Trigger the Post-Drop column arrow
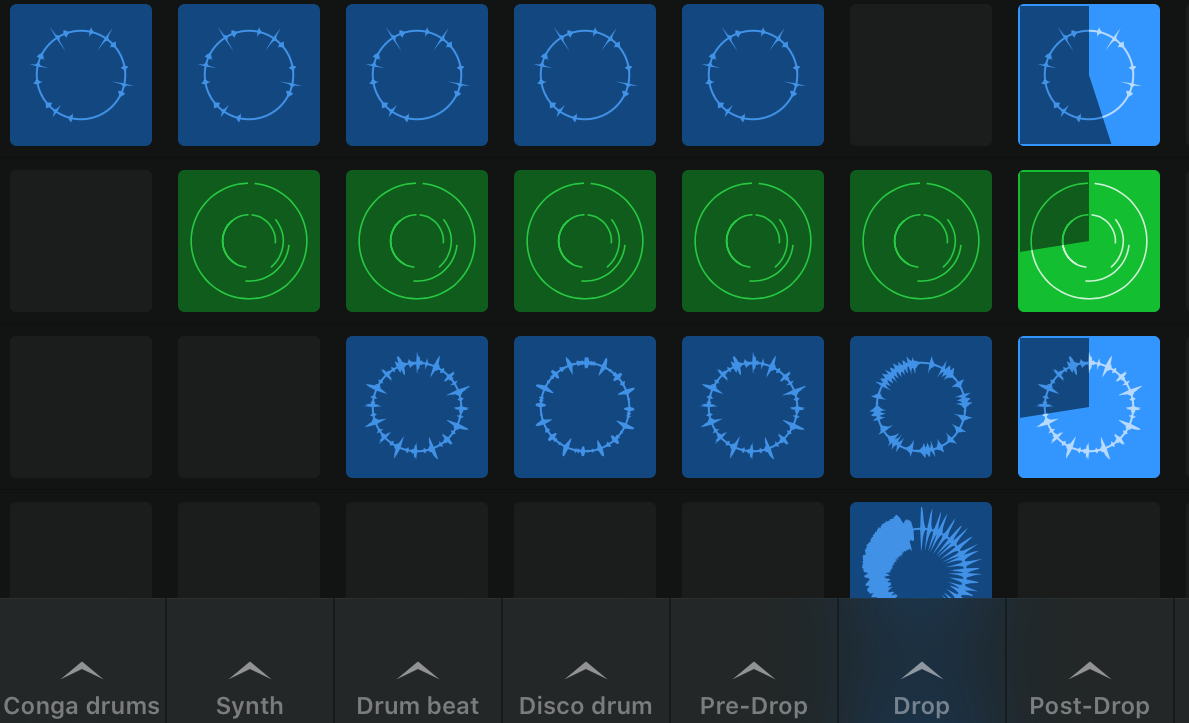Screen dimensions: 1189x723 (1090, 671)
